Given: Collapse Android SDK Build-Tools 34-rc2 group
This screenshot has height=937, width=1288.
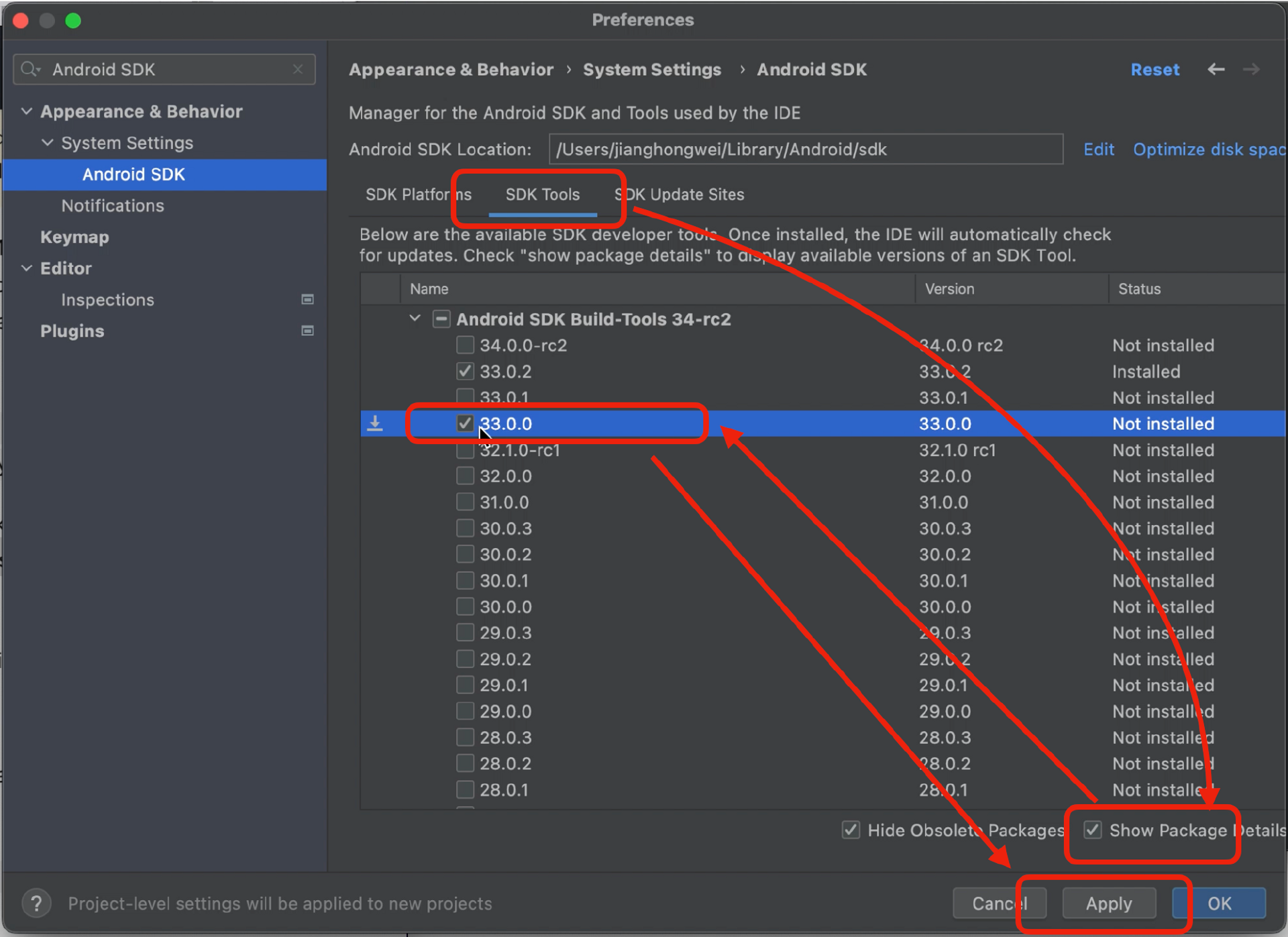Looking at the screenshot, I should pyautogui.click(x=415, y=319).
